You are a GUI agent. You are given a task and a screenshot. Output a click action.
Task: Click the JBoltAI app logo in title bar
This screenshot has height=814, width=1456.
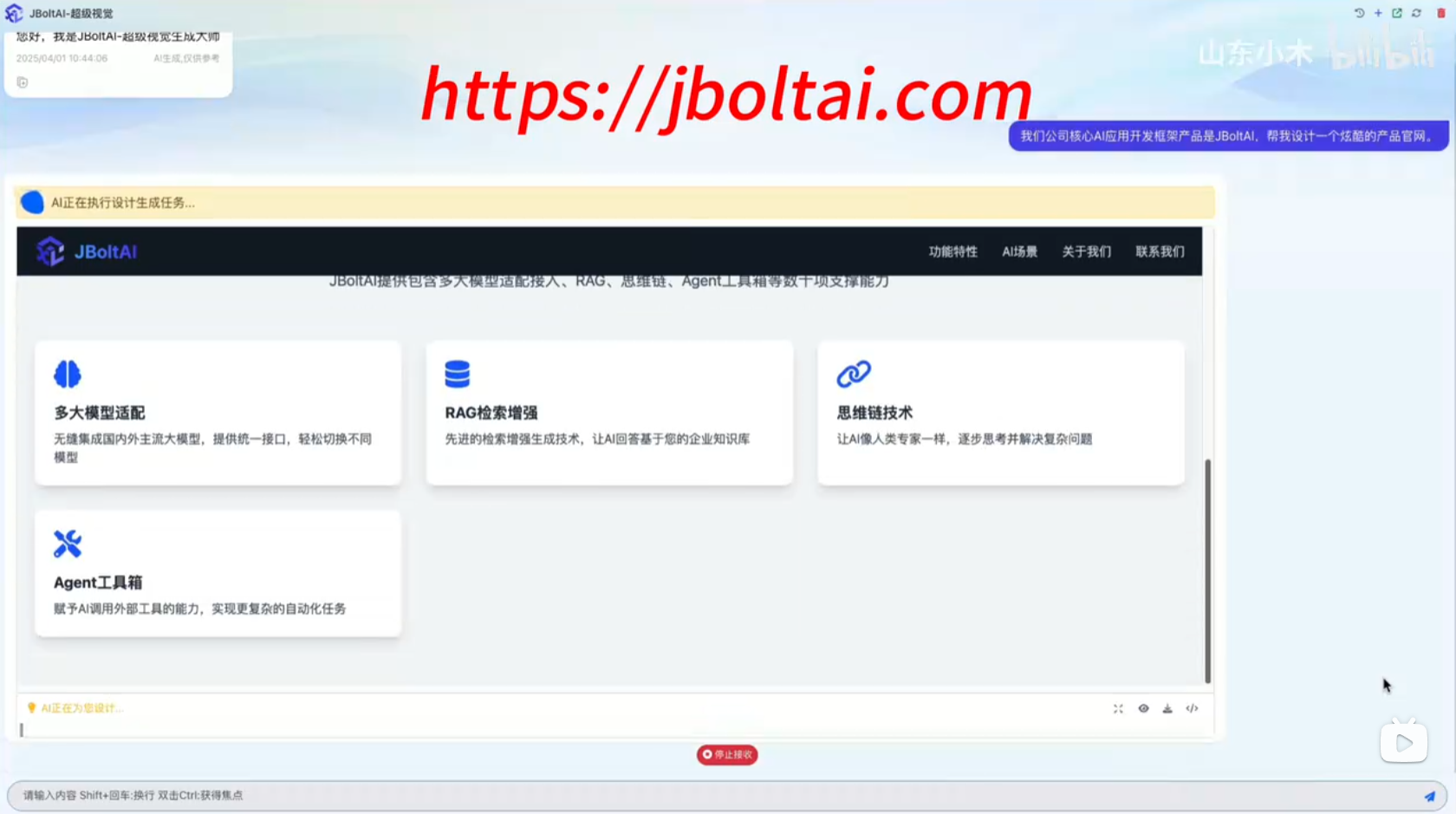[14, 13]
